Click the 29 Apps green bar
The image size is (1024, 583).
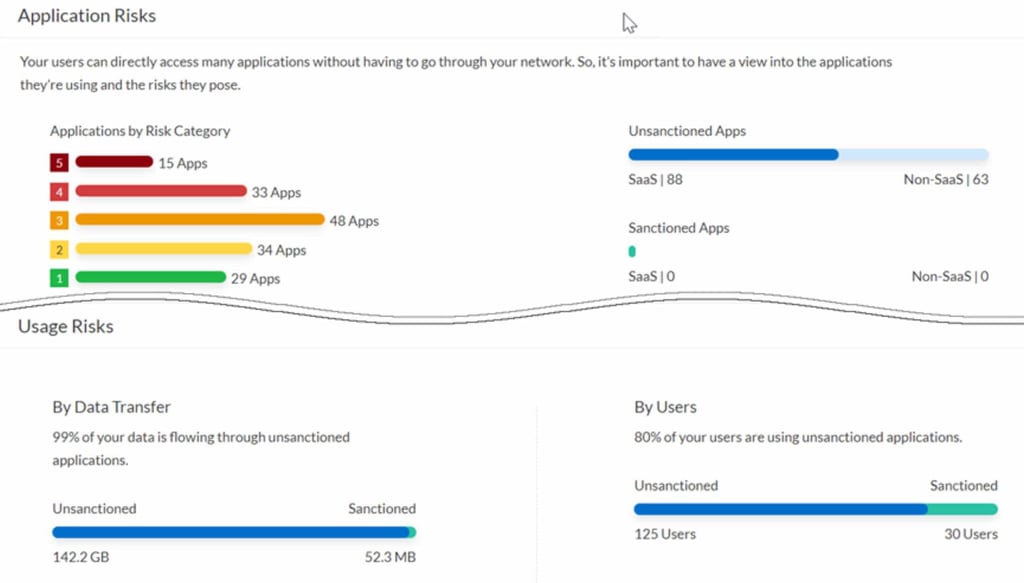[150, 278]
